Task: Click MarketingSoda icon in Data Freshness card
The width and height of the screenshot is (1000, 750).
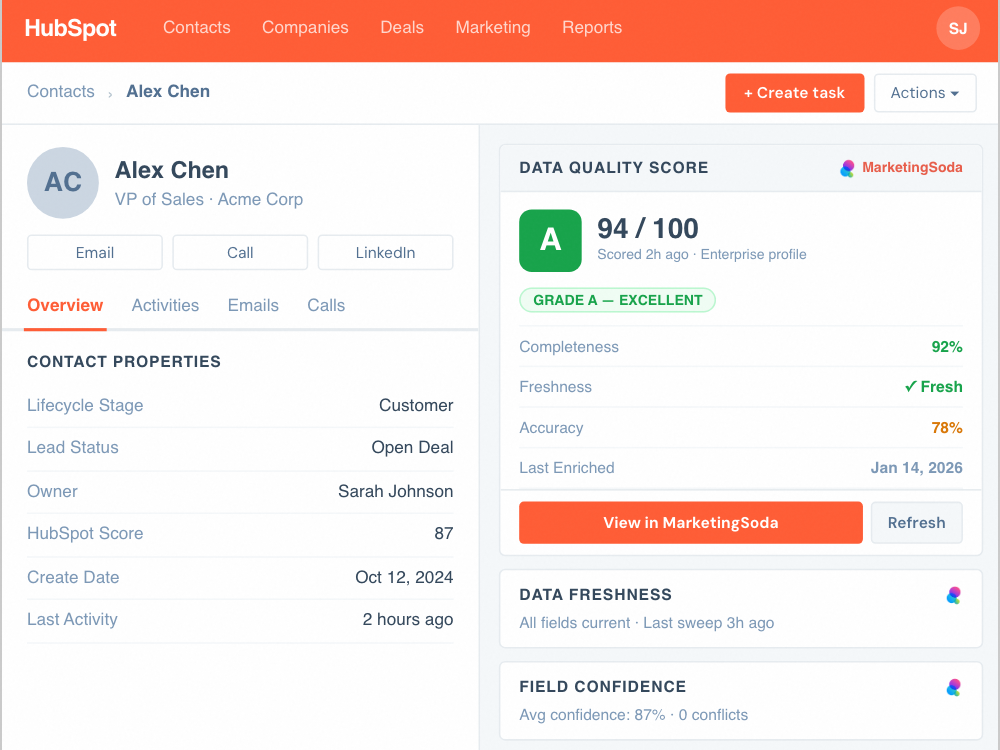Action: pos(953,595)
